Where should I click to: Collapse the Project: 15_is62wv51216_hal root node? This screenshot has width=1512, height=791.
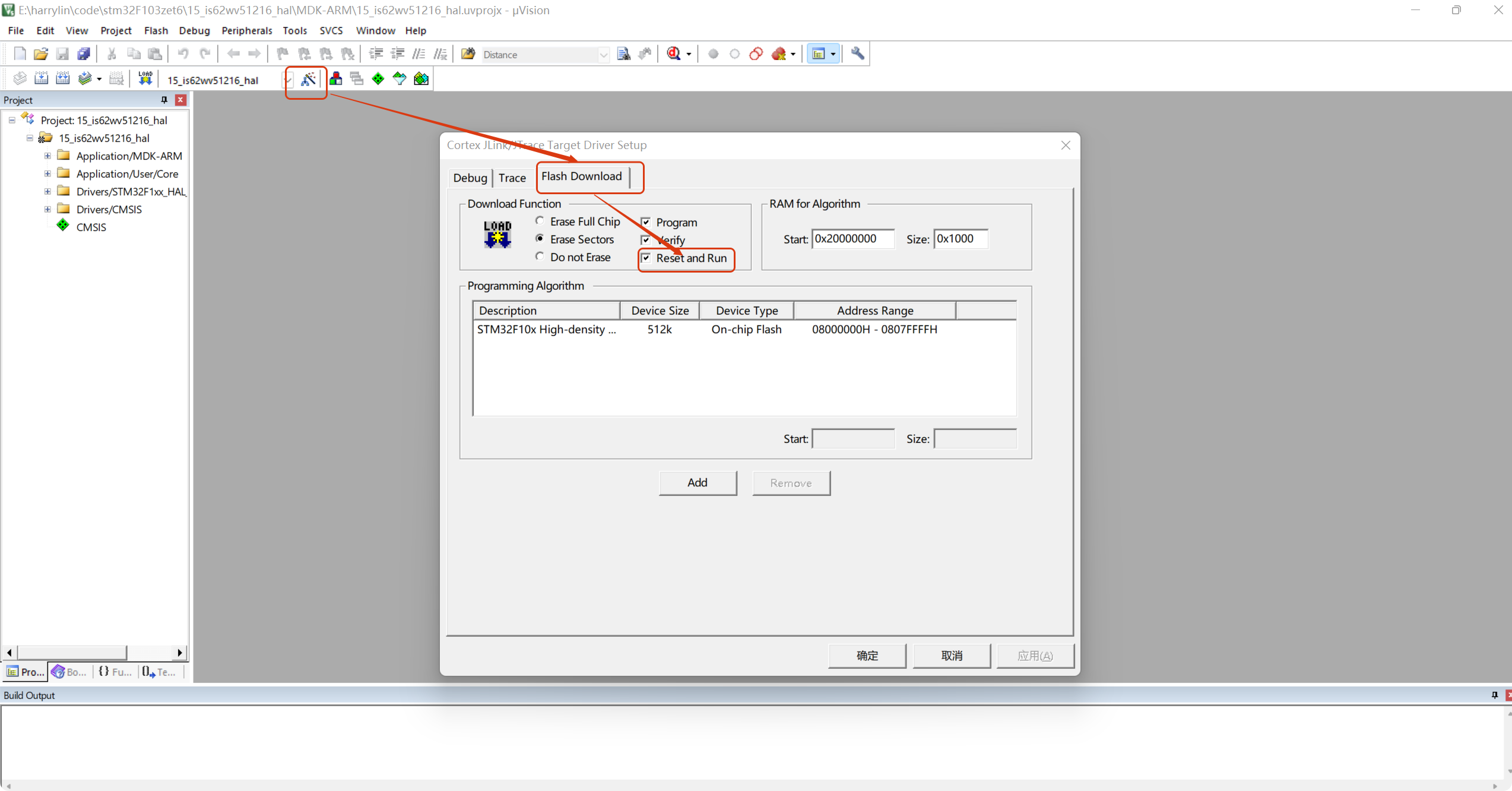[x=12, y=120]
